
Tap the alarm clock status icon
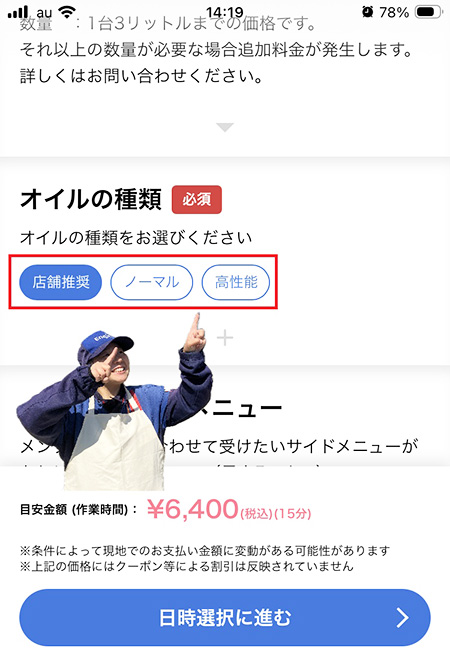click(368, 12)
